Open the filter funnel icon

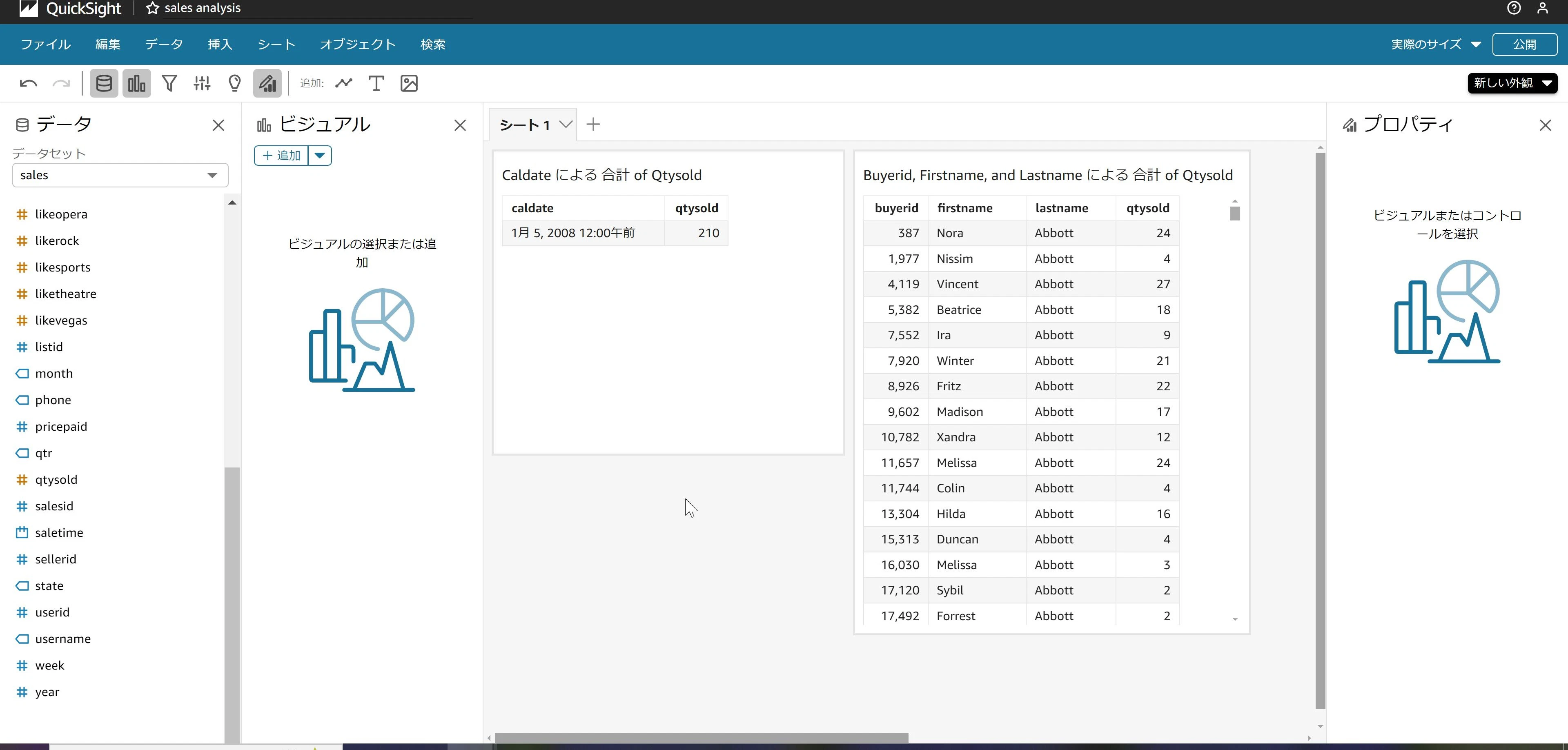169,83
